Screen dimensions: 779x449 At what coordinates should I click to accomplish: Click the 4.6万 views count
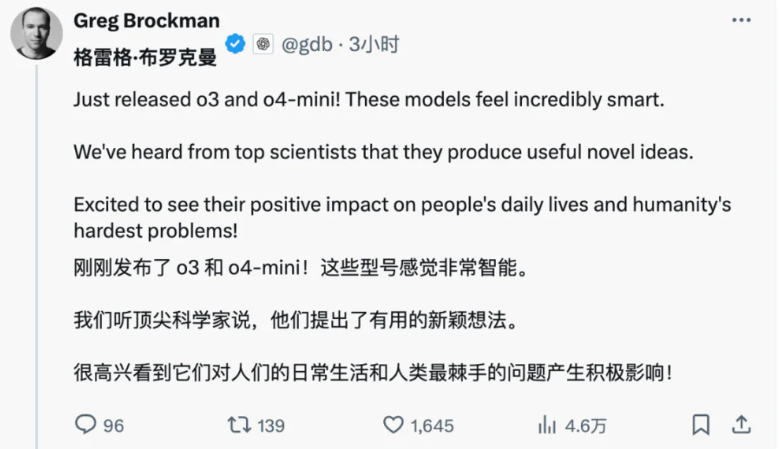pos(586,426)
